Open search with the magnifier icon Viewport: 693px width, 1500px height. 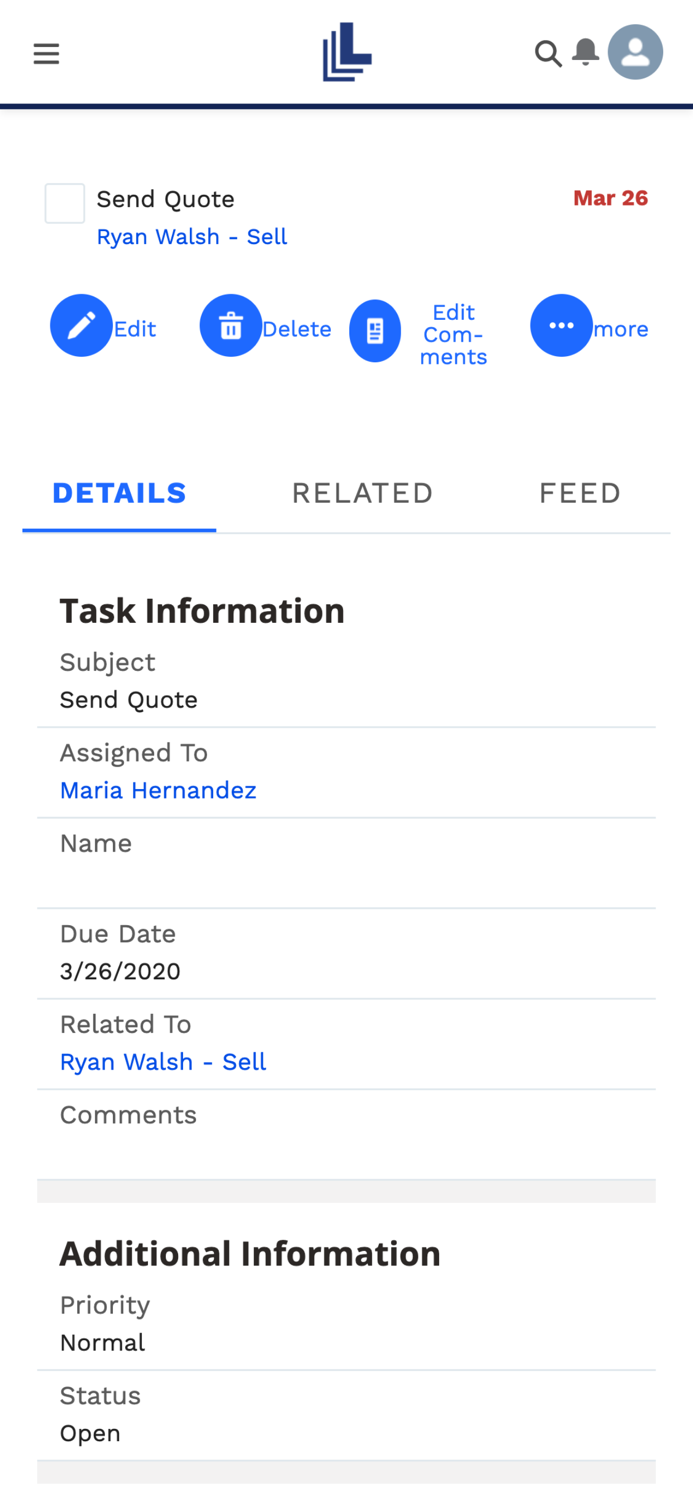pos(547,54)
